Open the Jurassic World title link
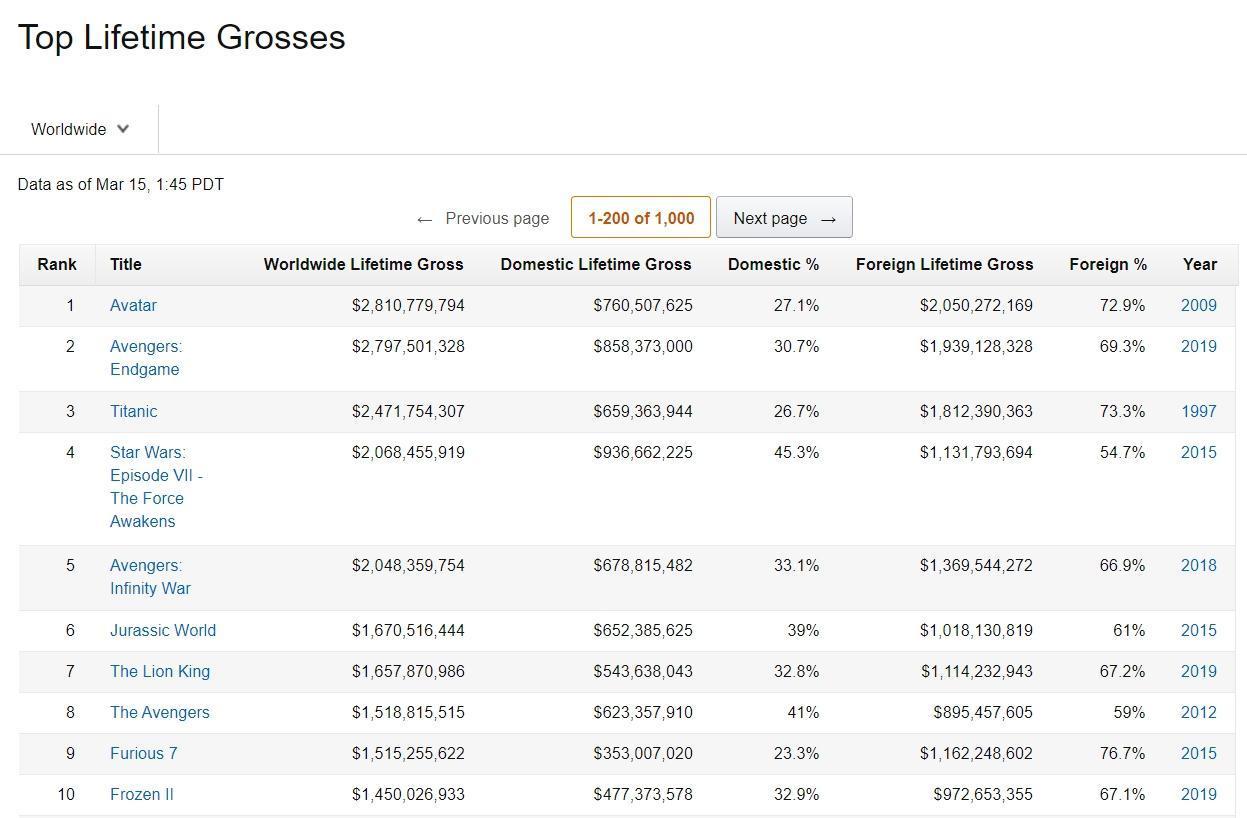1247x818 pixels. pyautogui.click(x=163, y=630)
